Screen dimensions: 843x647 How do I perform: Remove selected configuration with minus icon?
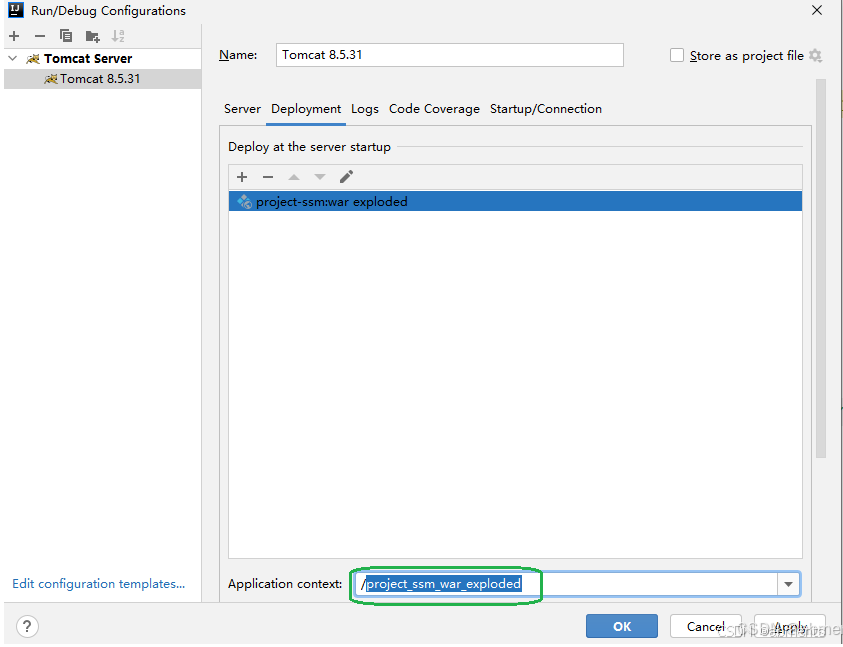tap(40, 36)
